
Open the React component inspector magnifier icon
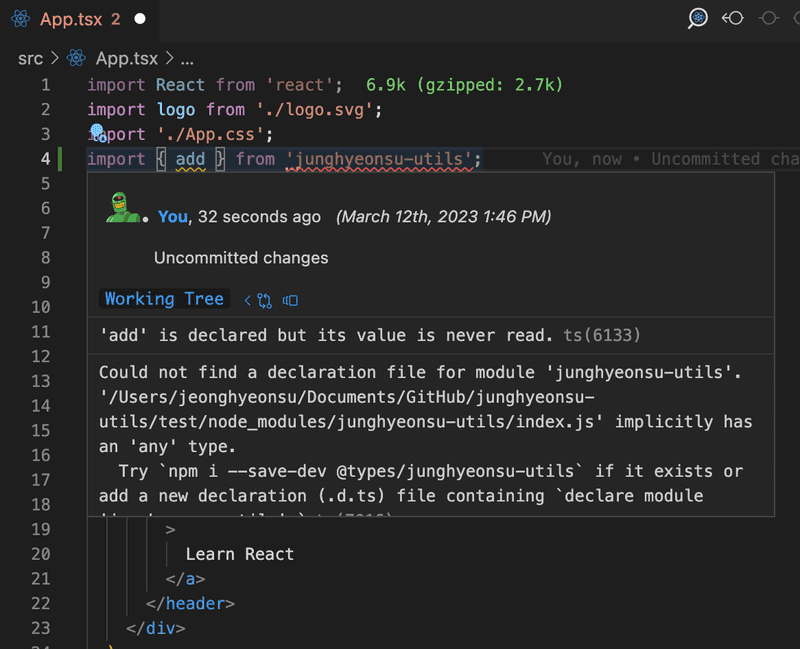697,19
